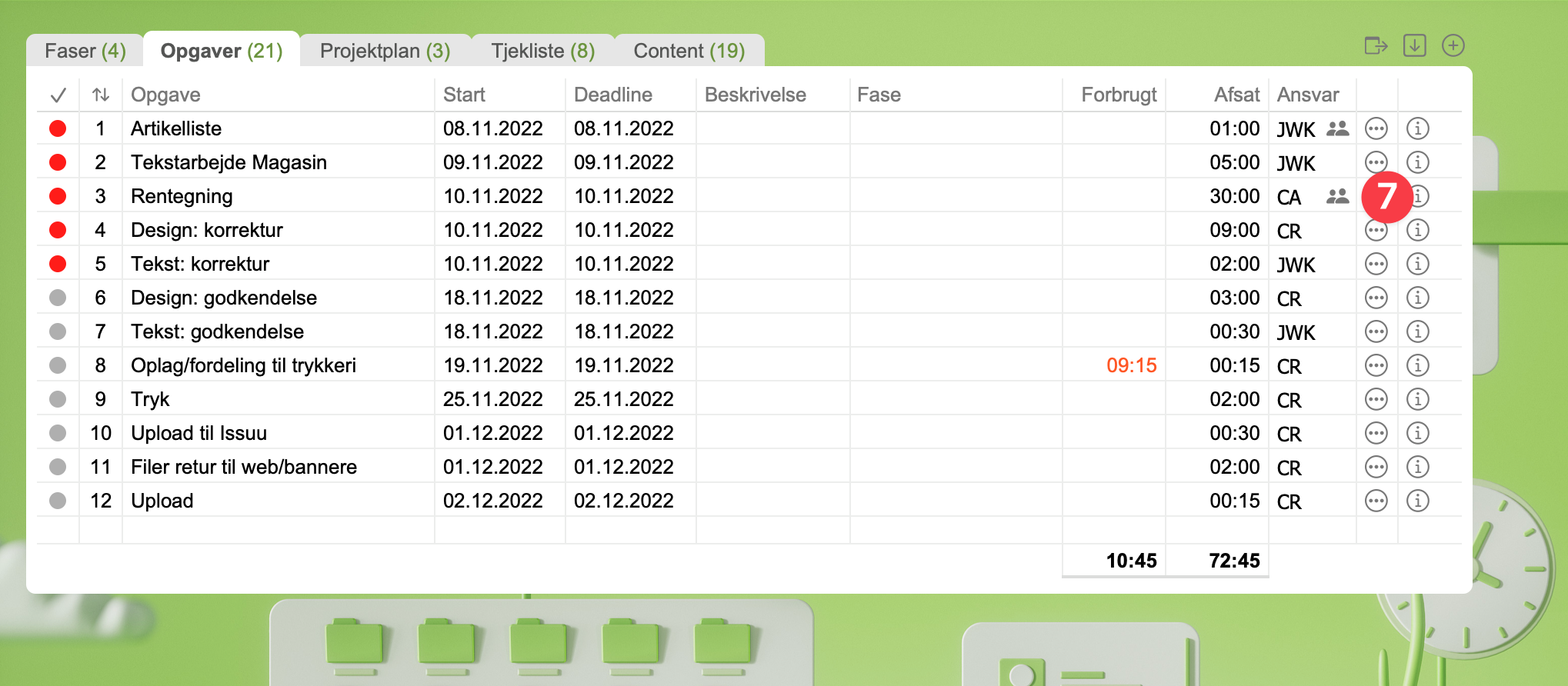Expand the options menu for Filer retur til web/bannere
The image size is (1568, 686).
tap(1376, 467)
